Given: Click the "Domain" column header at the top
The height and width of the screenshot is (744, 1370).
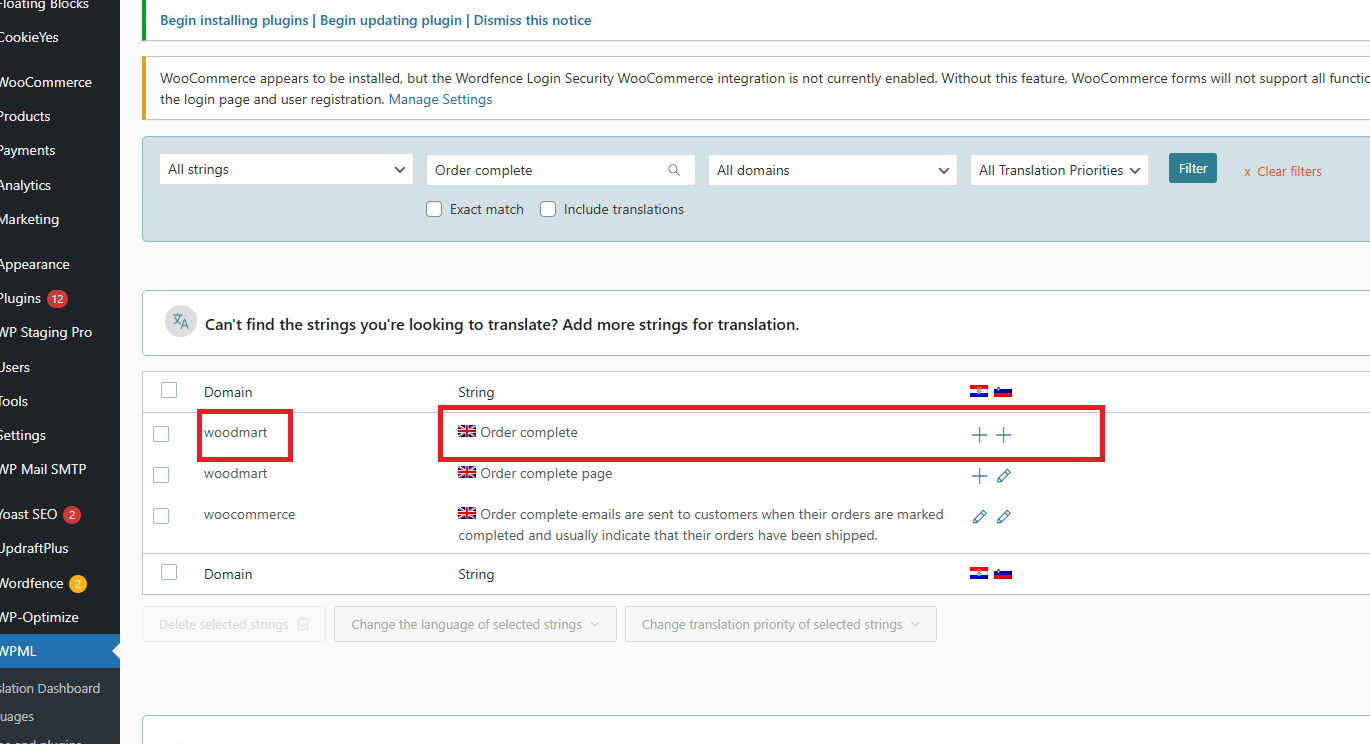Looking at the screenshot, I should tap(228, 392).
